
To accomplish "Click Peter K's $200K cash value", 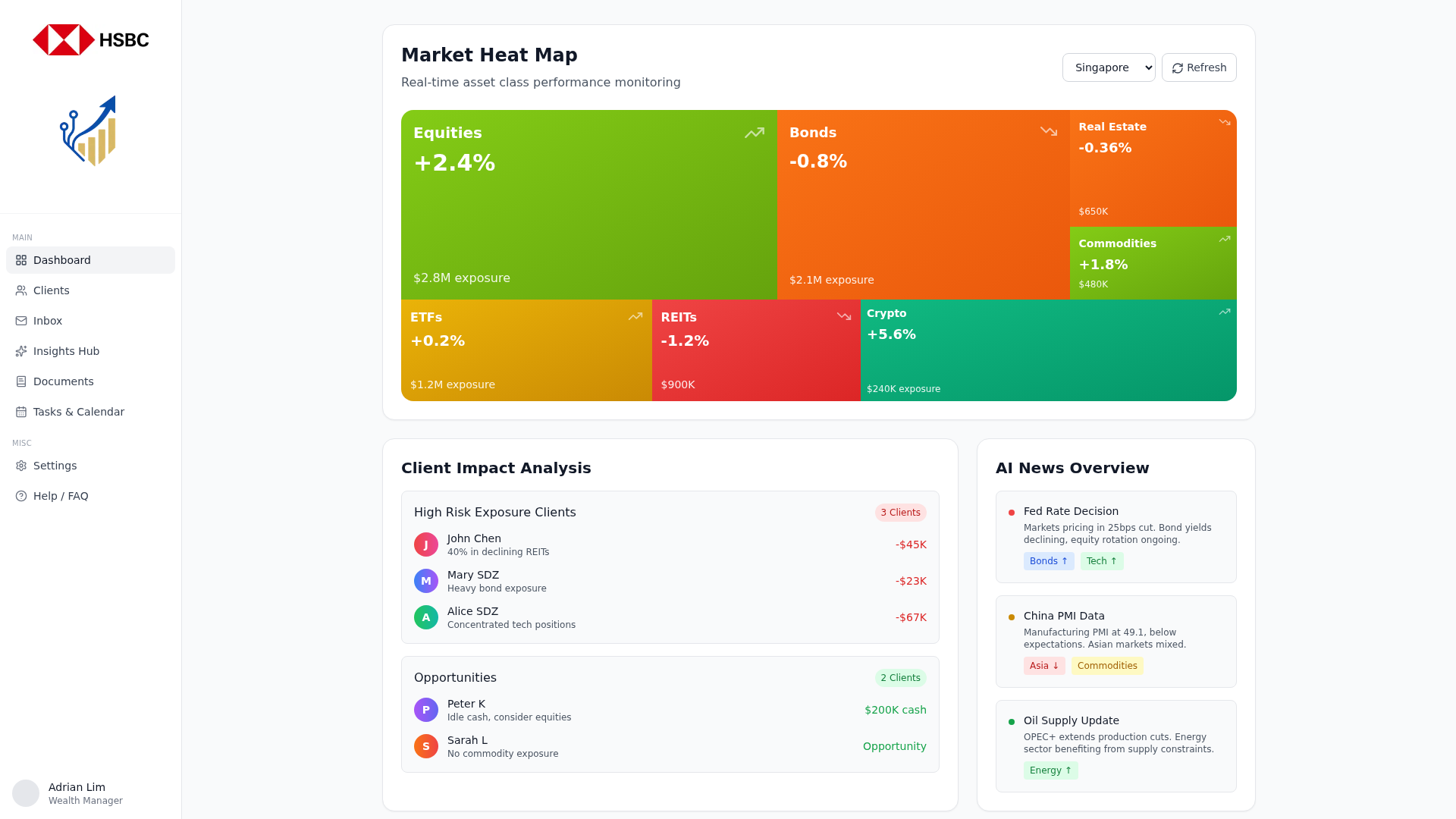I will click(x=896, y=710).
